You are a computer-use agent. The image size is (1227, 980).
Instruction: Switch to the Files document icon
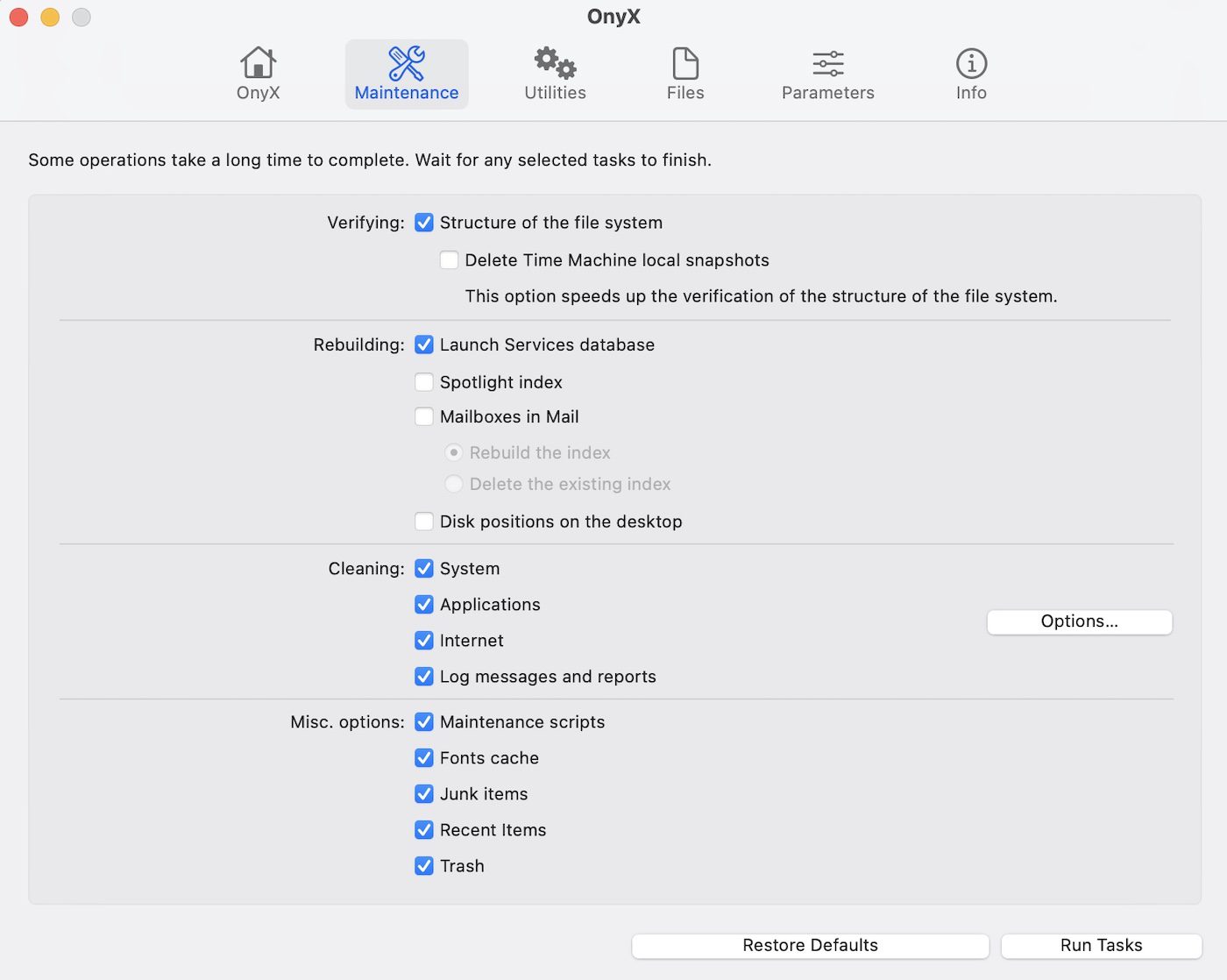(685, 64)
